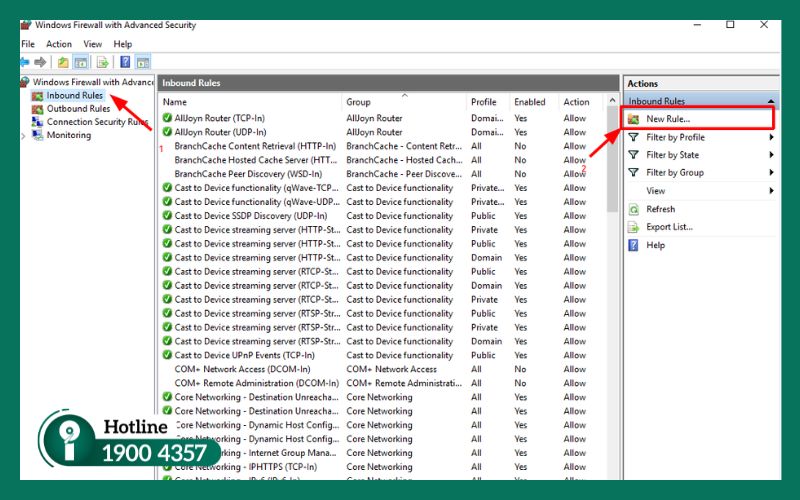Screen dimensions: 800x500
Task: Select Connection Security Rules tree node
Action: pyautogui.click(x=97, y=122)
